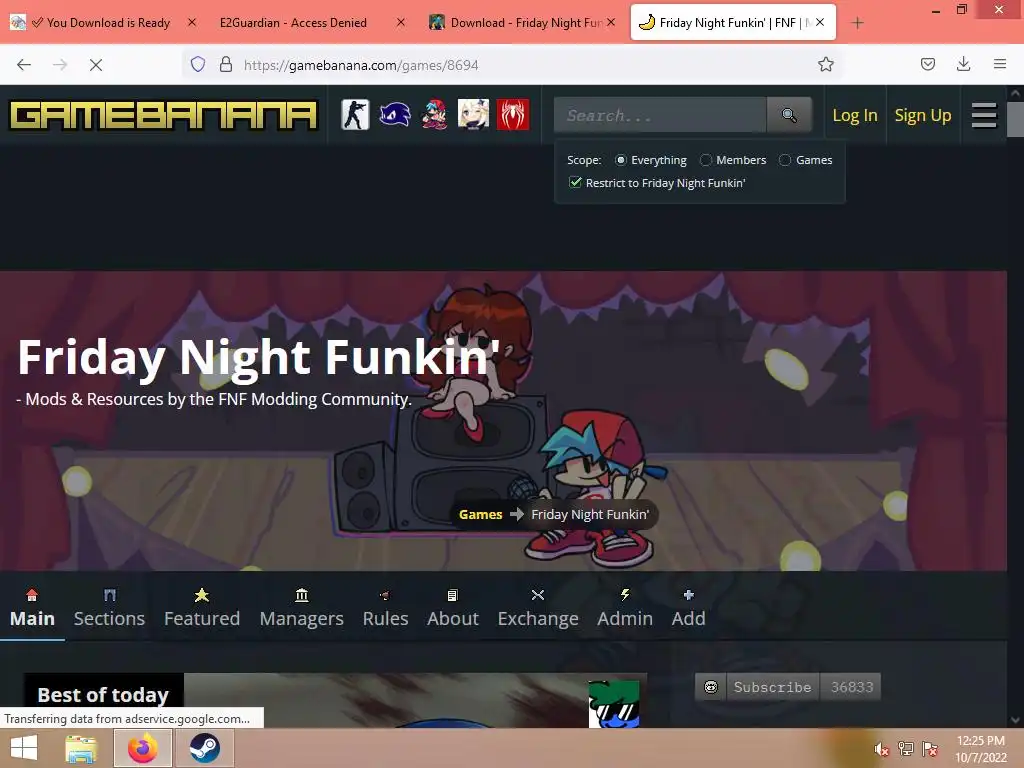
Task: Open the Sections tab
Action: [109, 608]
